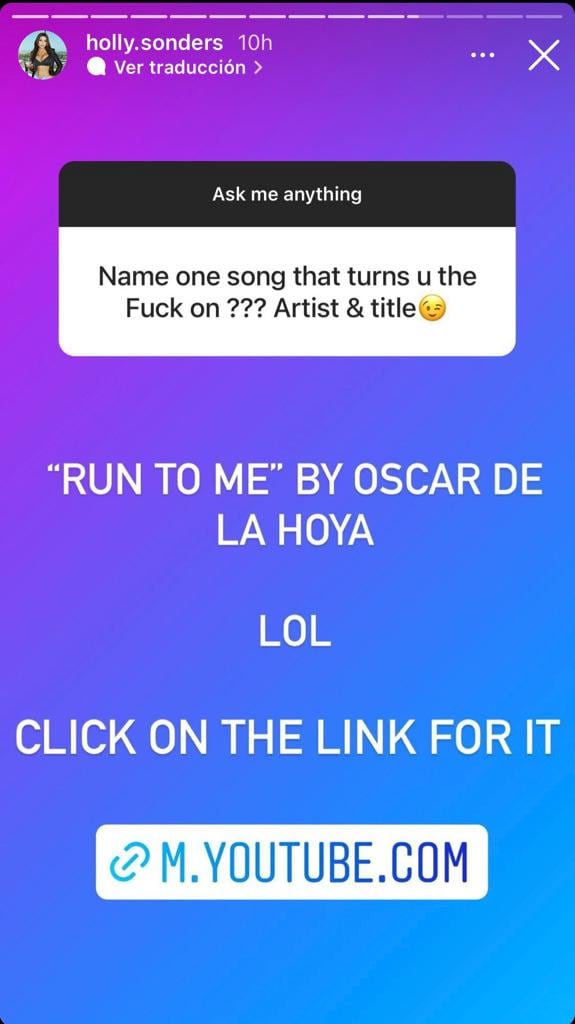Select the song question response box

(287, 291)
